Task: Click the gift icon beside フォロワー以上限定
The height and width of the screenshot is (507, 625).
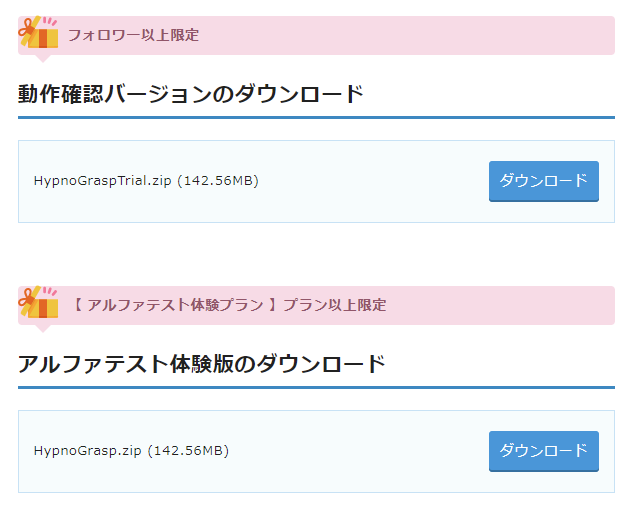Action: pyautogui.click(x=39, y=34)
